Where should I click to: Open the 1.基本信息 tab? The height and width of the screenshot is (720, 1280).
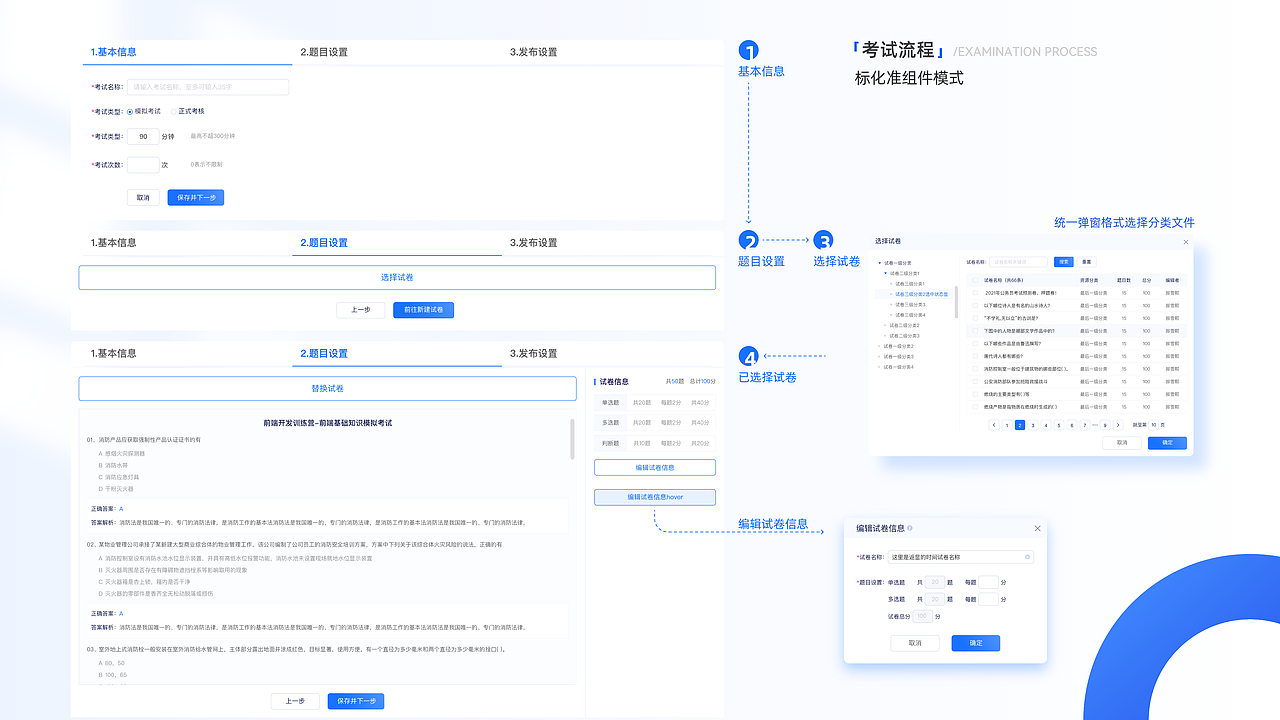(x=112, y=51)
